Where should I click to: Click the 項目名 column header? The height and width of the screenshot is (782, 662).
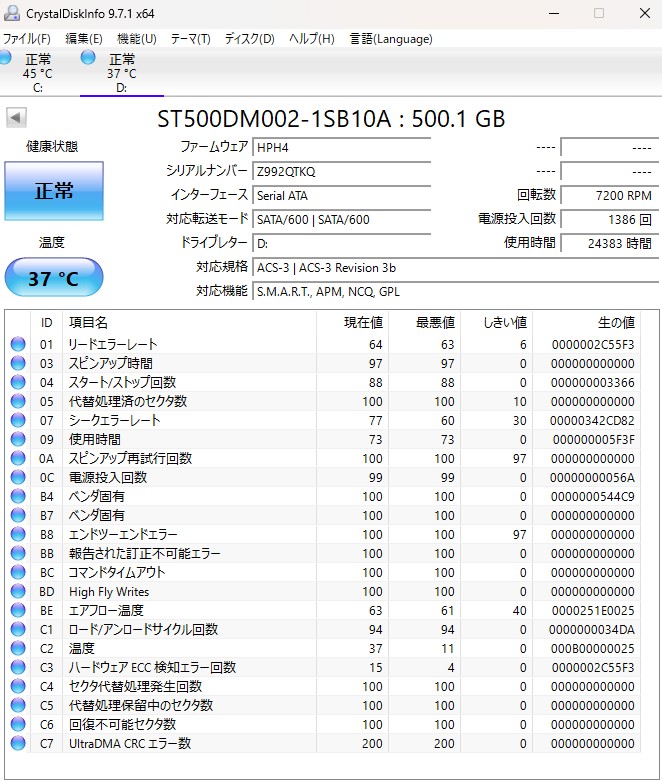click(x=190, y=323)
